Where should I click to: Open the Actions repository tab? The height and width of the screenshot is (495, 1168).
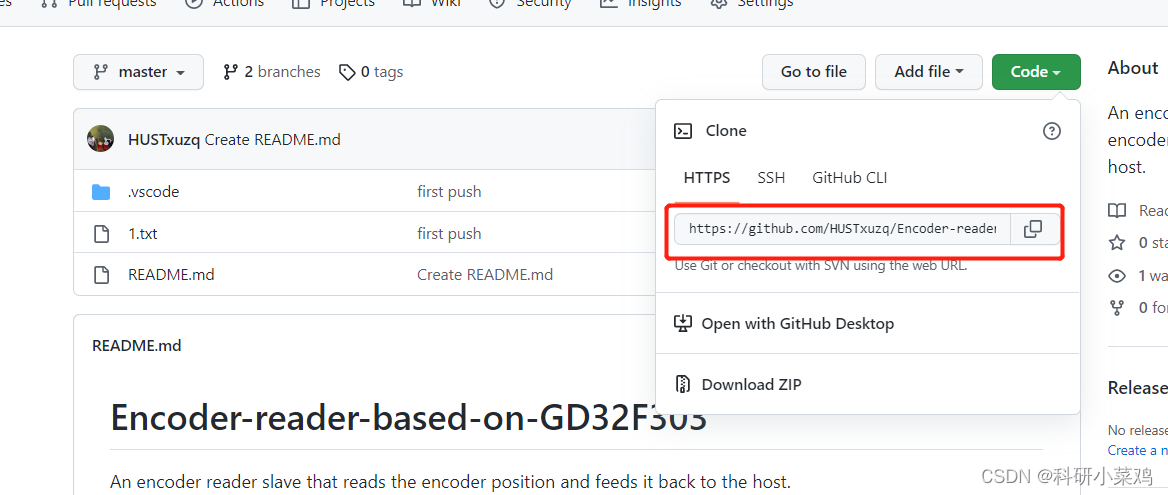coord(224,4)
